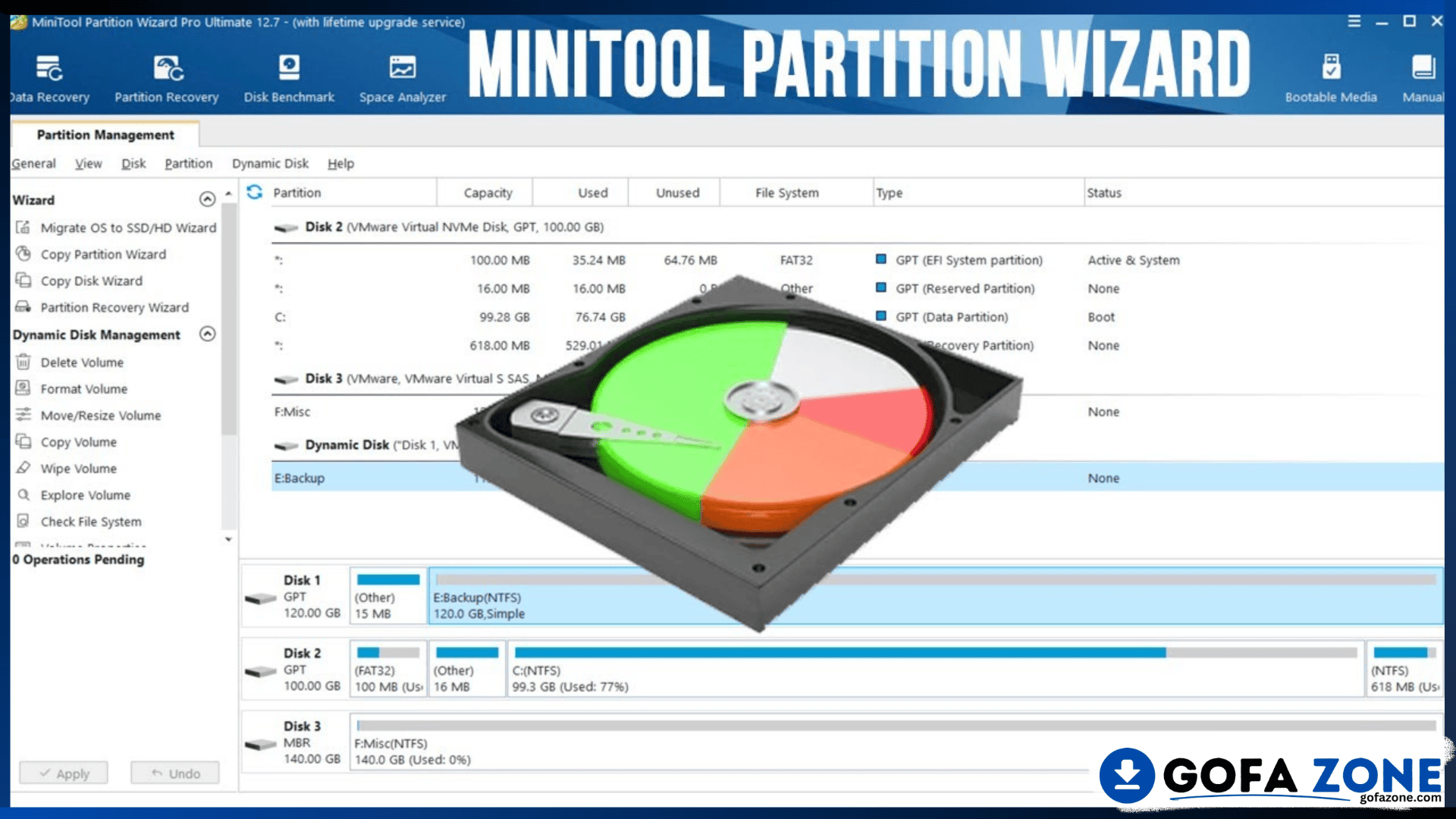Click the Format Volume icon

[x=24, y=388]
